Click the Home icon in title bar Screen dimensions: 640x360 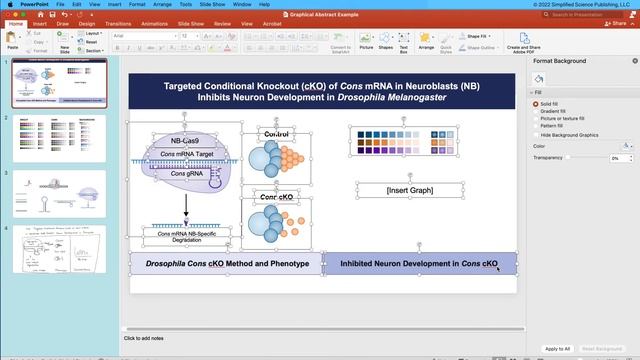coord(40,14)
